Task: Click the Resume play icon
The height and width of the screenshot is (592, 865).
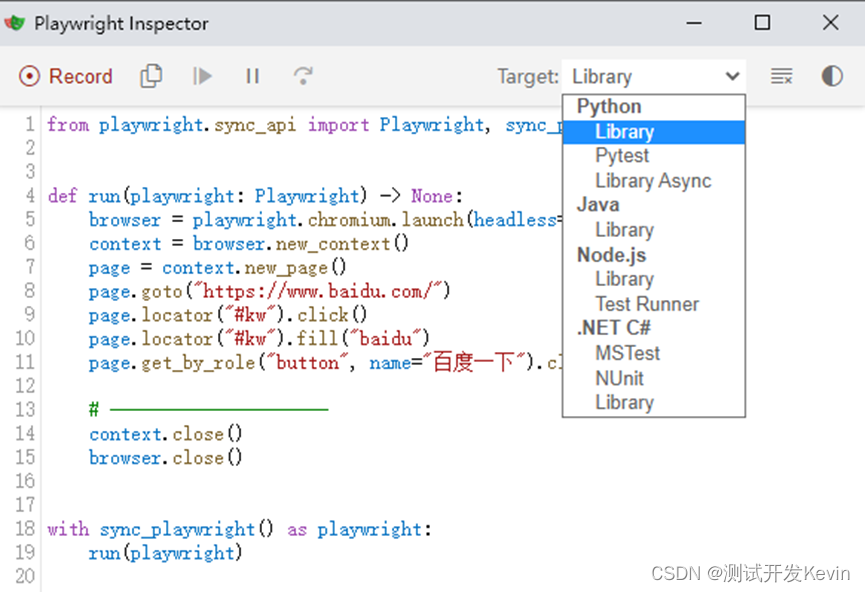Action: [x=202, y=76]
